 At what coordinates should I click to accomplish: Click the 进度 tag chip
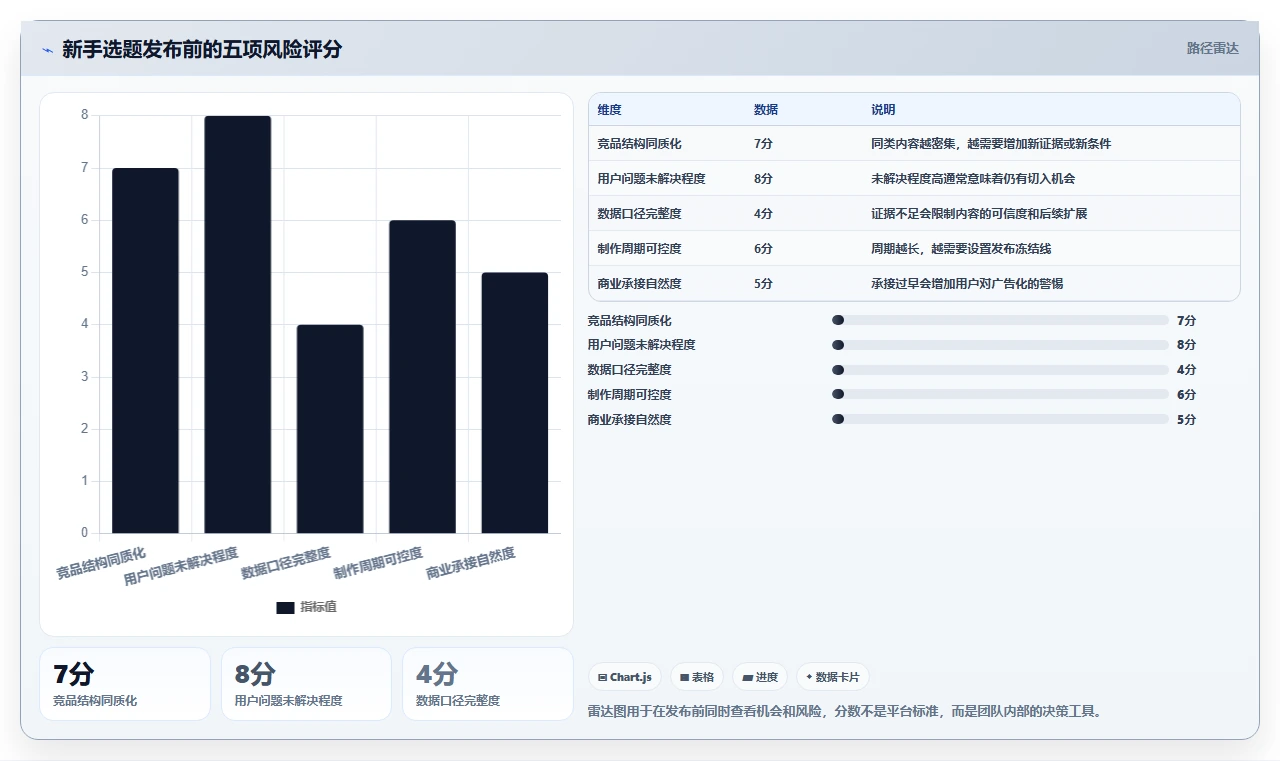[x=760, y=677]
